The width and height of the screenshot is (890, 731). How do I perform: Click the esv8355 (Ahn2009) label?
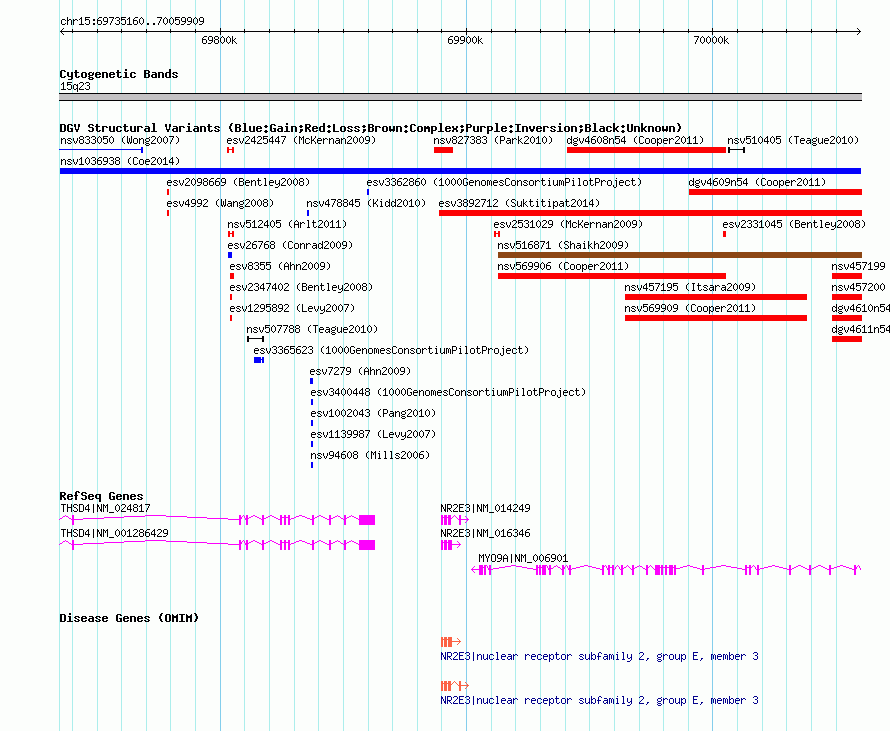pyautogui.click(x=280, y=266)
